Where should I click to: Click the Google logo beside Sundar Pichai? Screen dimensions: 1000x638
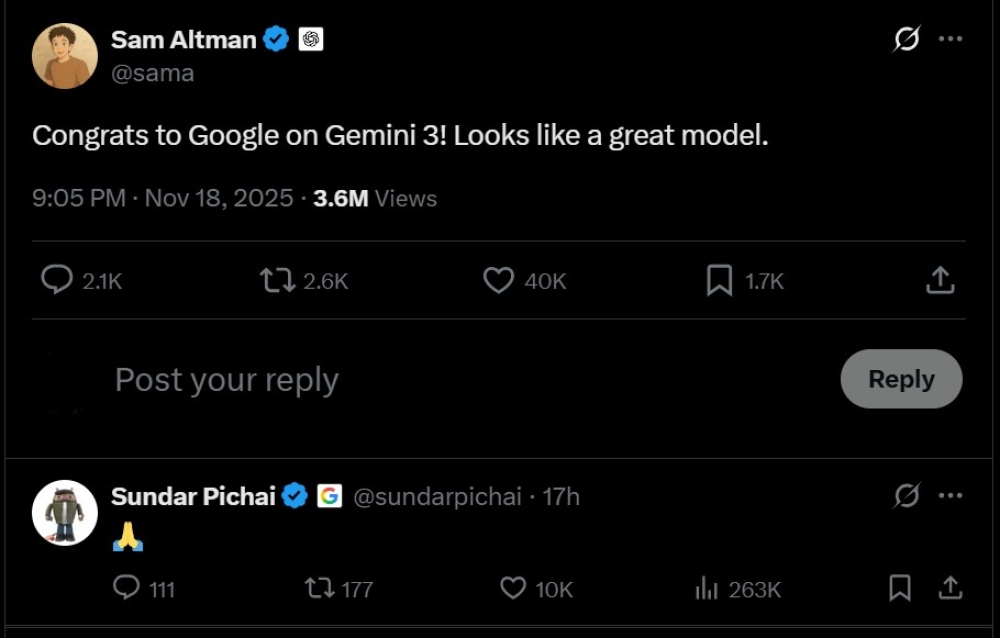point(330,496)
